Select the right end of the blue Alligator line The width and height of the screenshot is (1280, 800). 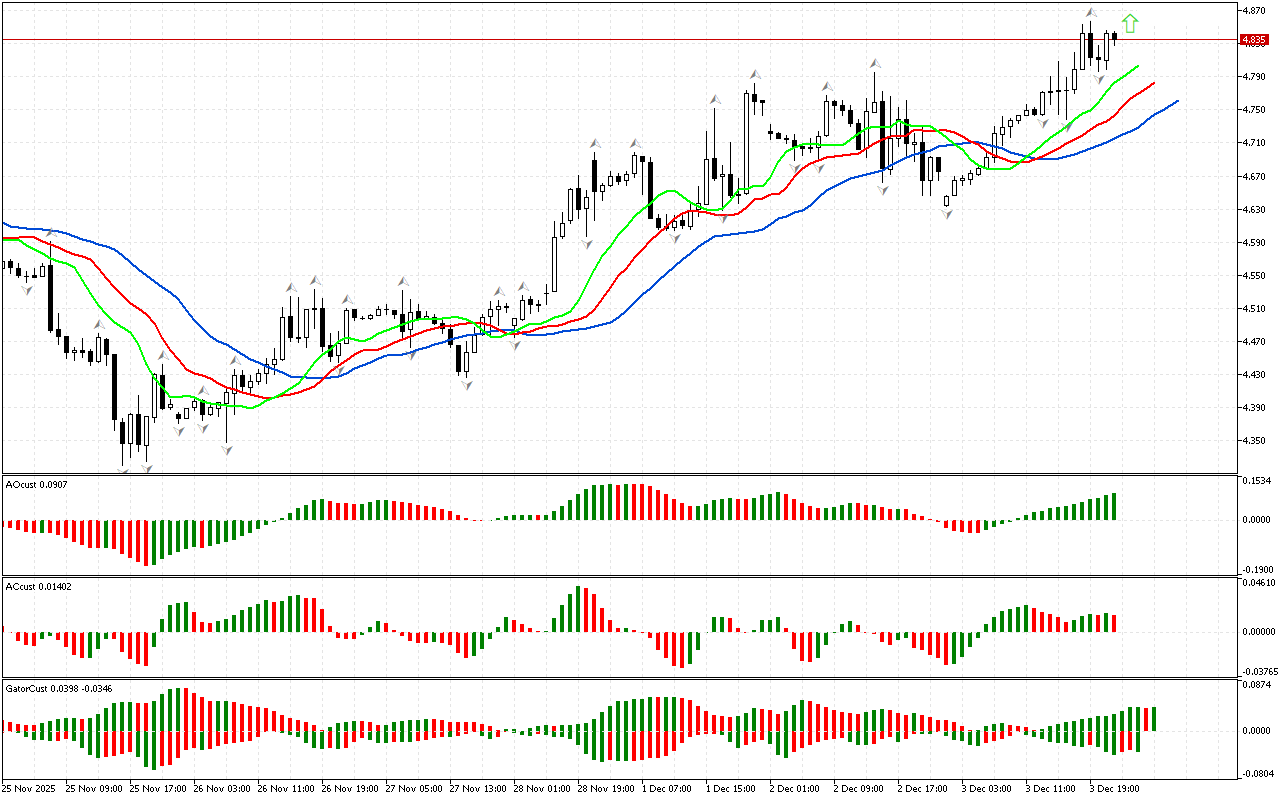coord(1176,101)
